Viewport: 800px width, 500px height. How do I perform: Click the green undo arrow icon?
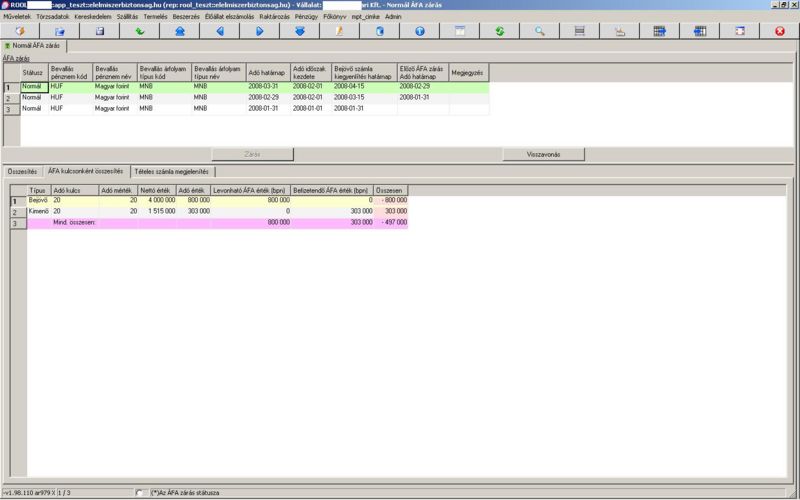[x=140, y=31]
